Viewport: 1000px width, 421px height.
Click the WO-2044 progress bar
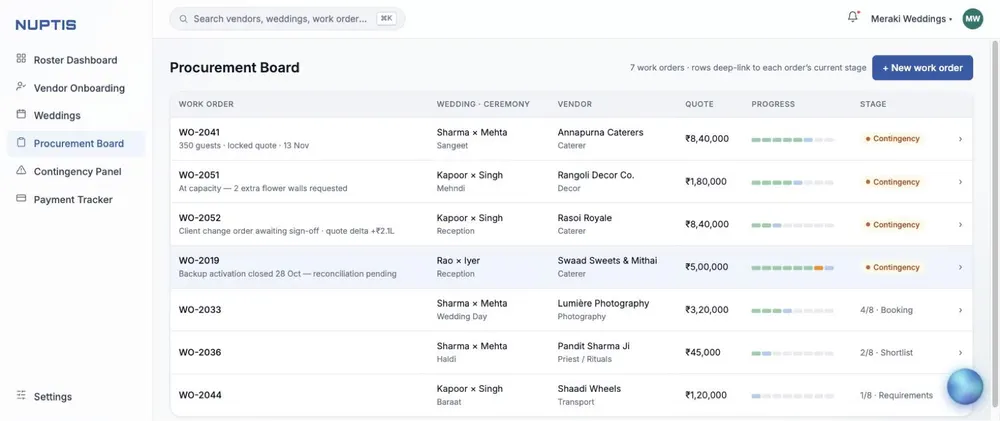click(792, 396)
